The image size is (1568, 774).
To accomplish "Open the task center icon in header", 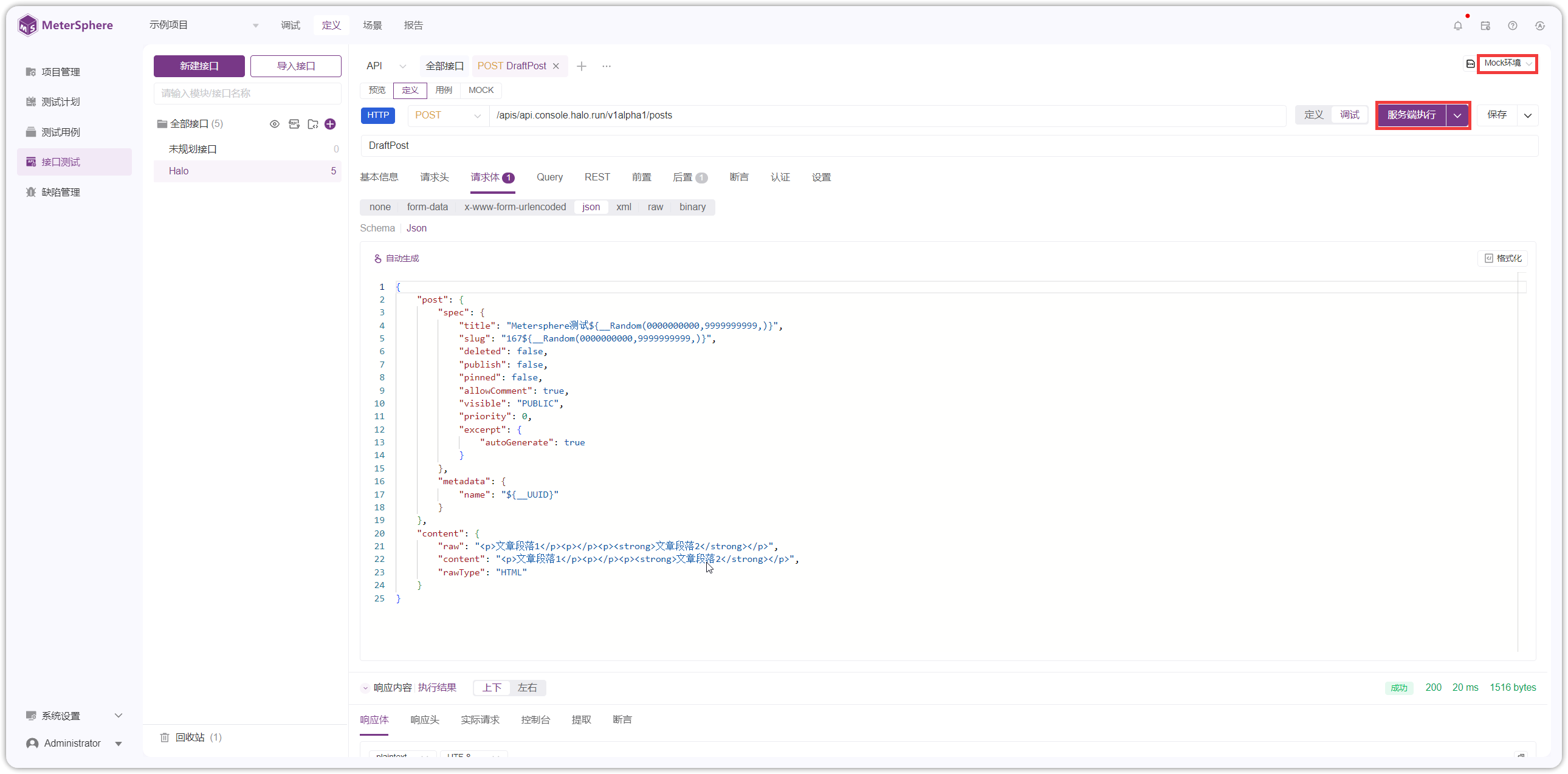I will pos(1485,26).
